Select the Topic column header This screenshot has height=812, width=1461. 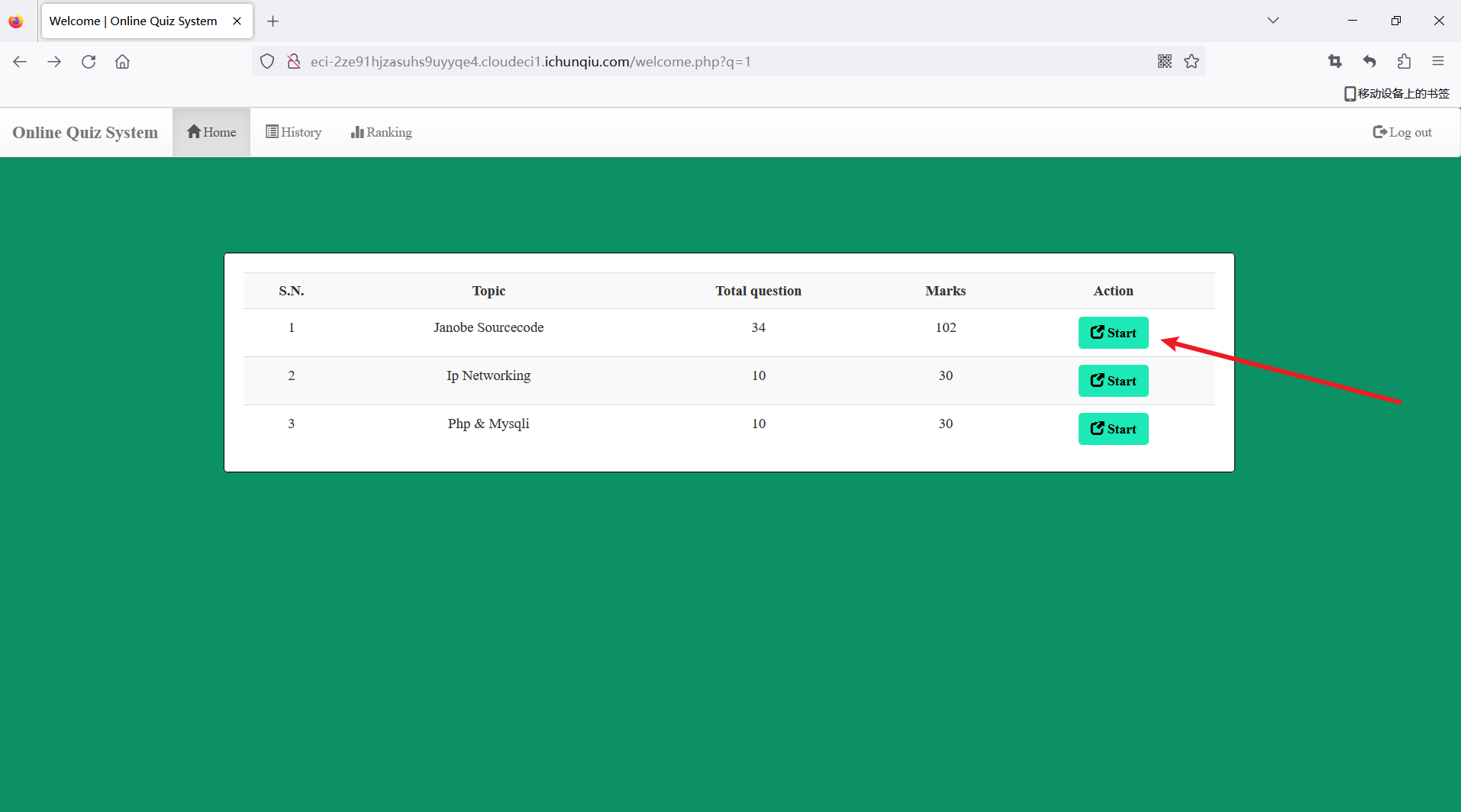coord(489,291)
